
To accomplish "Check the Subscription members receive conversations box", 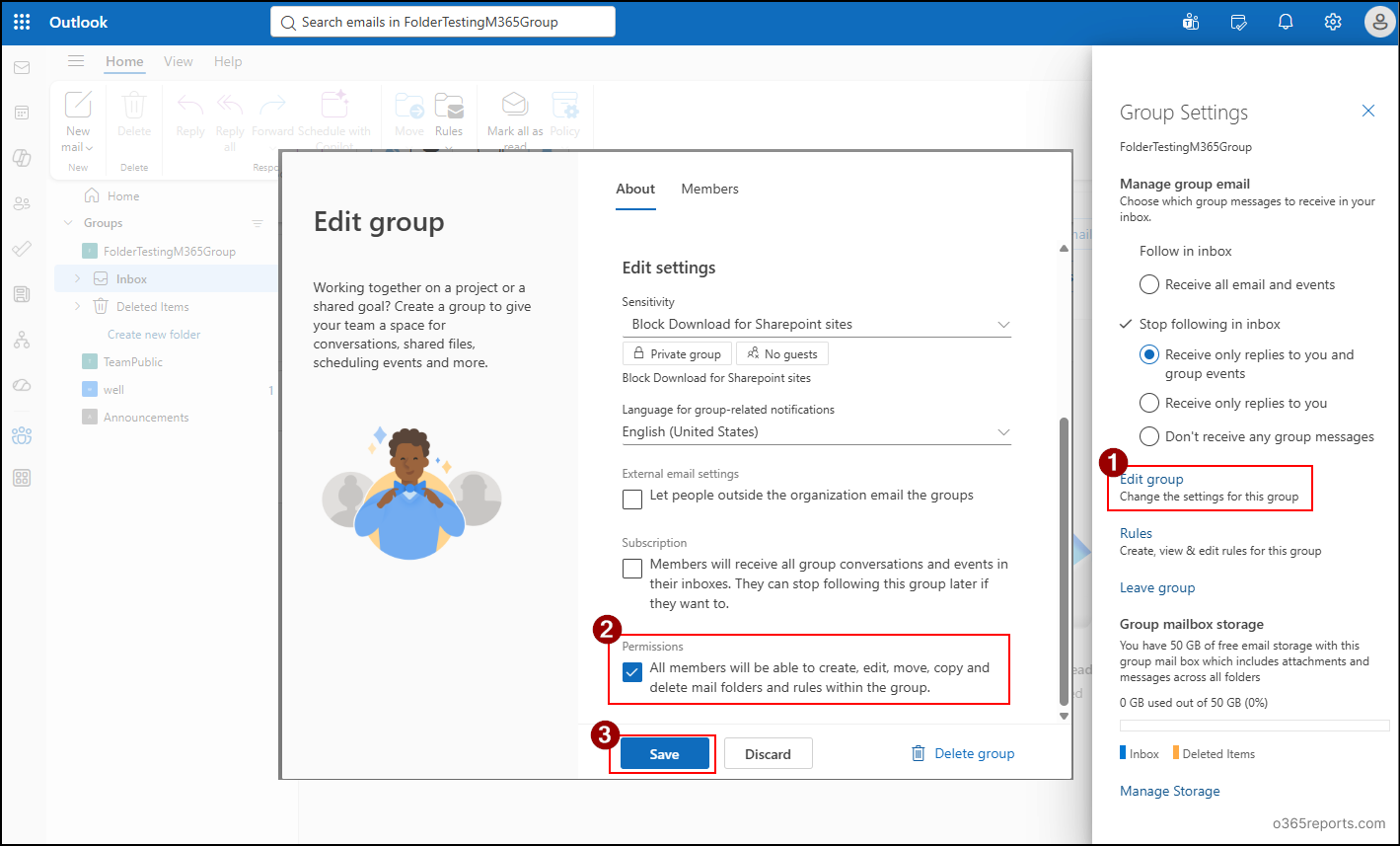I will click(632, 569).
